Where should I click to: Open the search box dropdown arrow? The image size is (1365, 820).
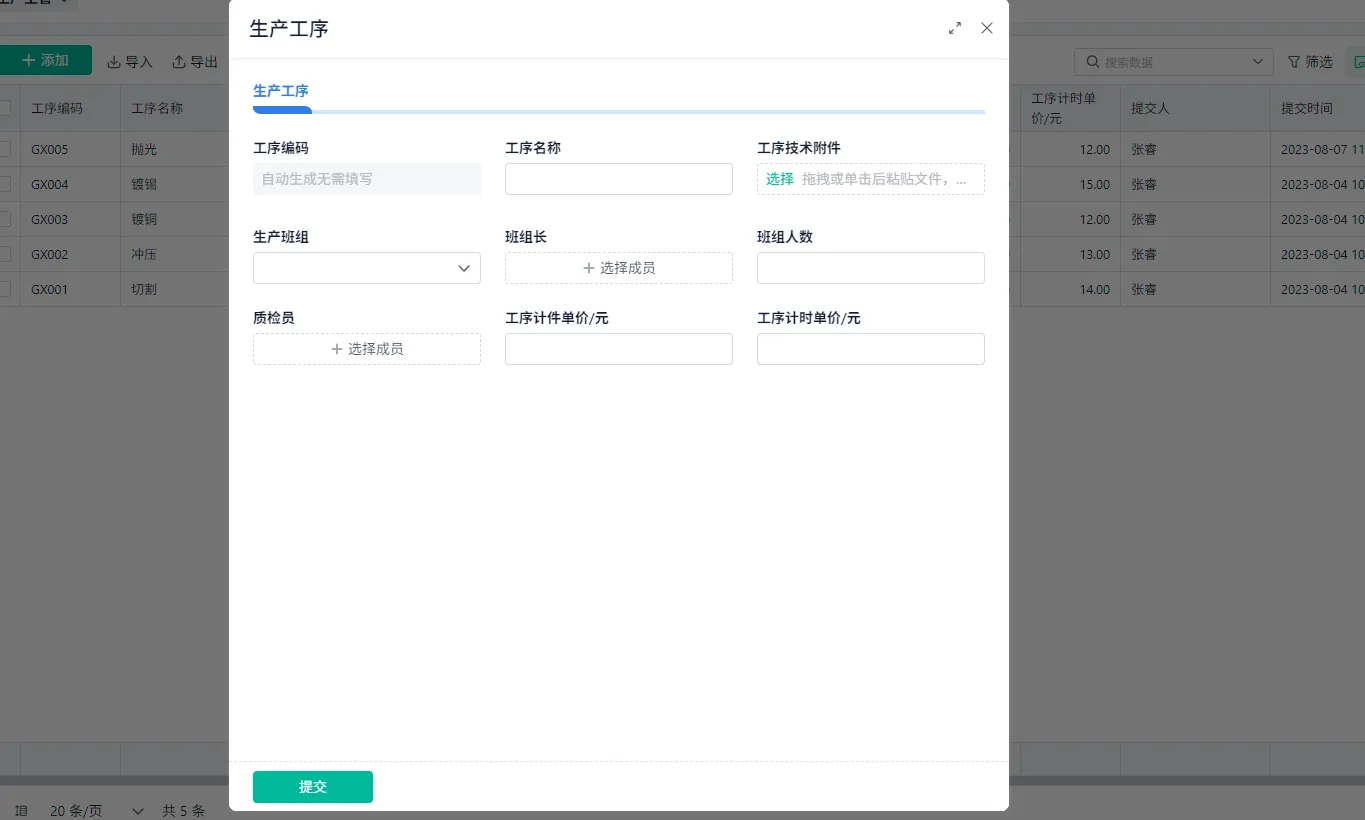coord(1258,62)
